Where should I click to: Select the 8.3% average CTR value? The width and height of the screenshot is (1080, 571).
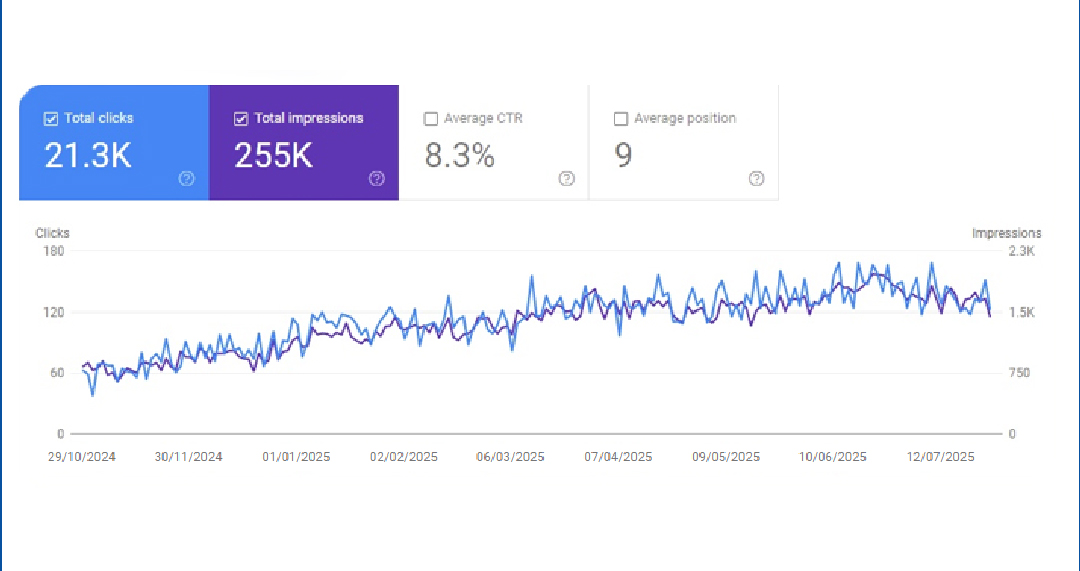point(459,156)
